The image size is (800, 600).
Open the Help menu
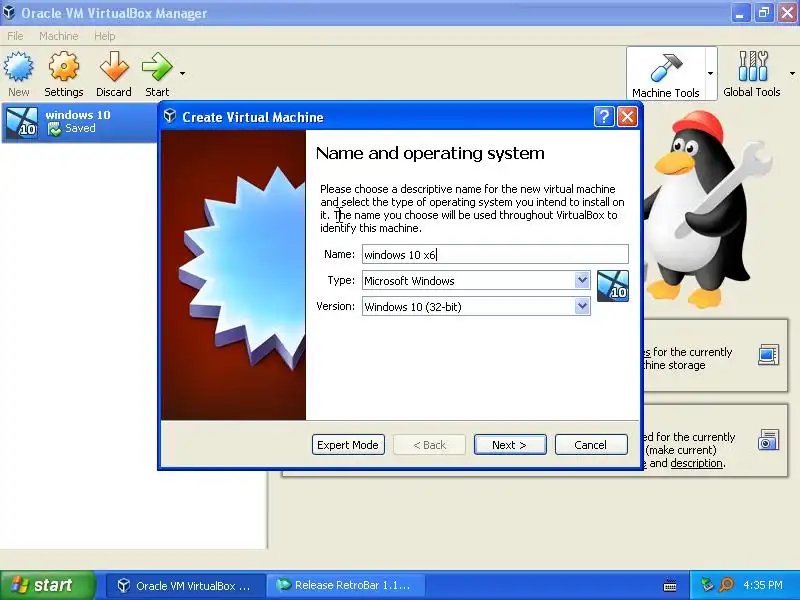[105, 36]
